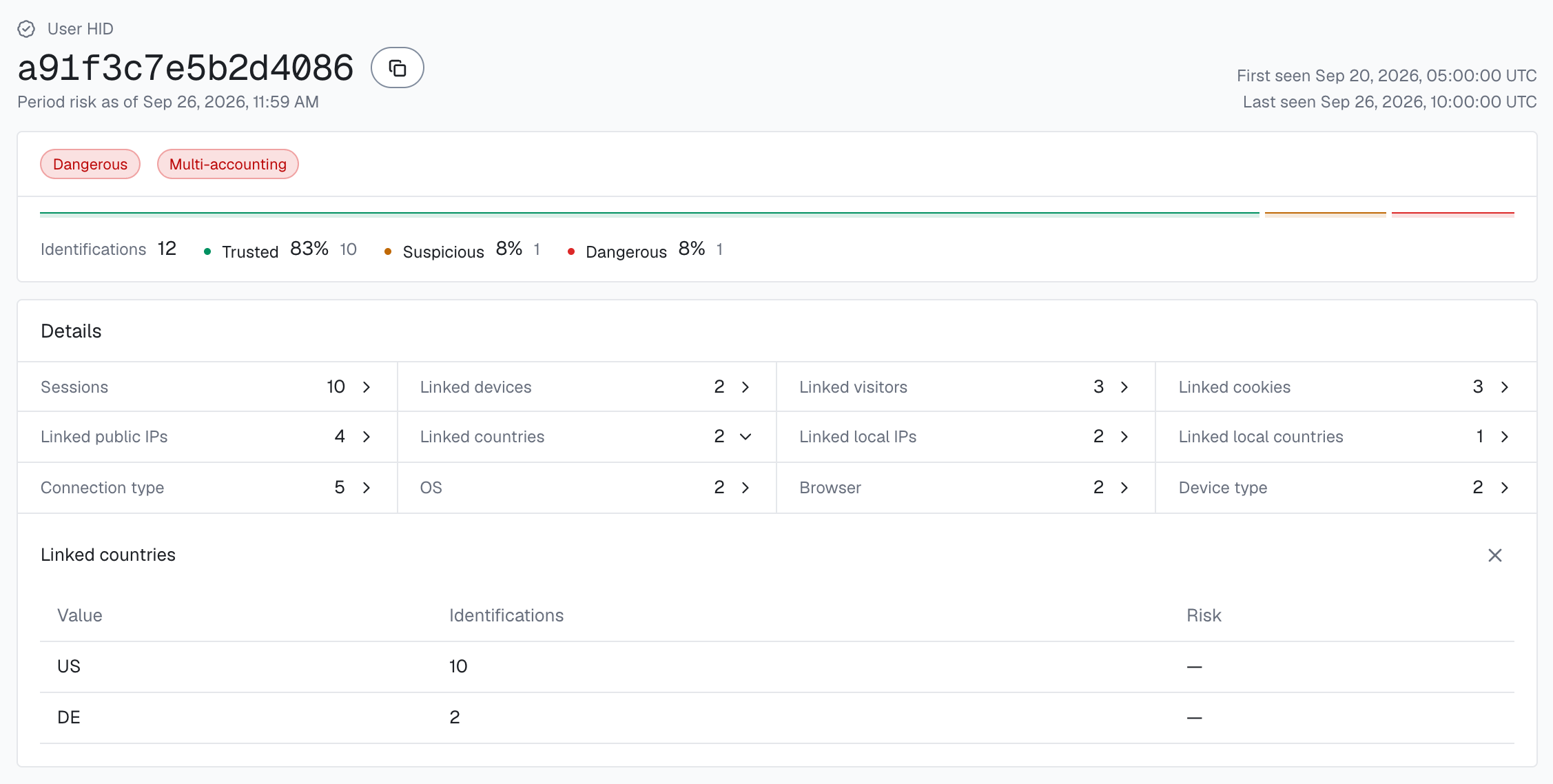
Task: Click the orange Suspicious bar segment
Action: (x=1325, y=214)
